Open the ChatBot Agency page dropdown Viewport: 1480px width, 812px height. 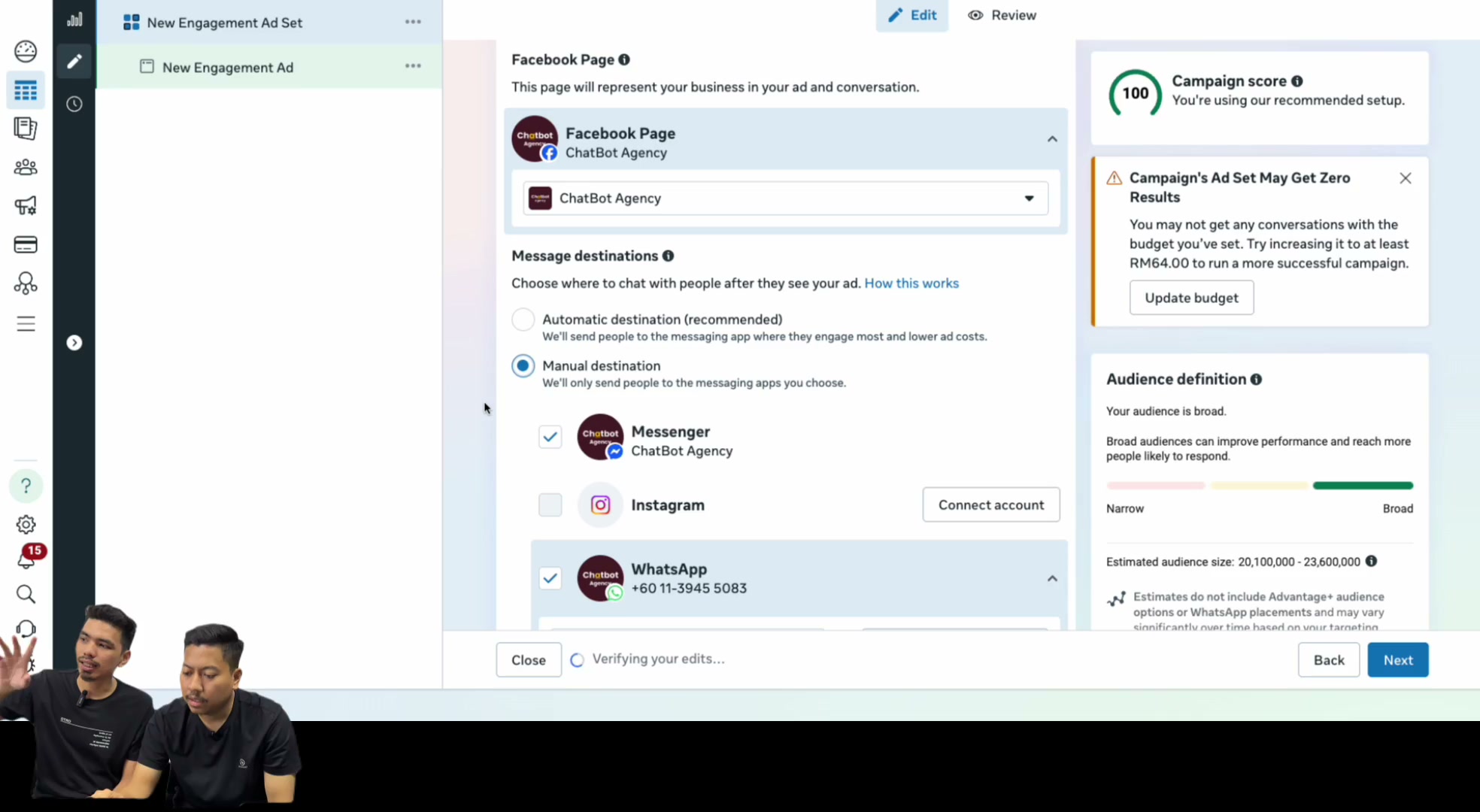tap(785, 198)
